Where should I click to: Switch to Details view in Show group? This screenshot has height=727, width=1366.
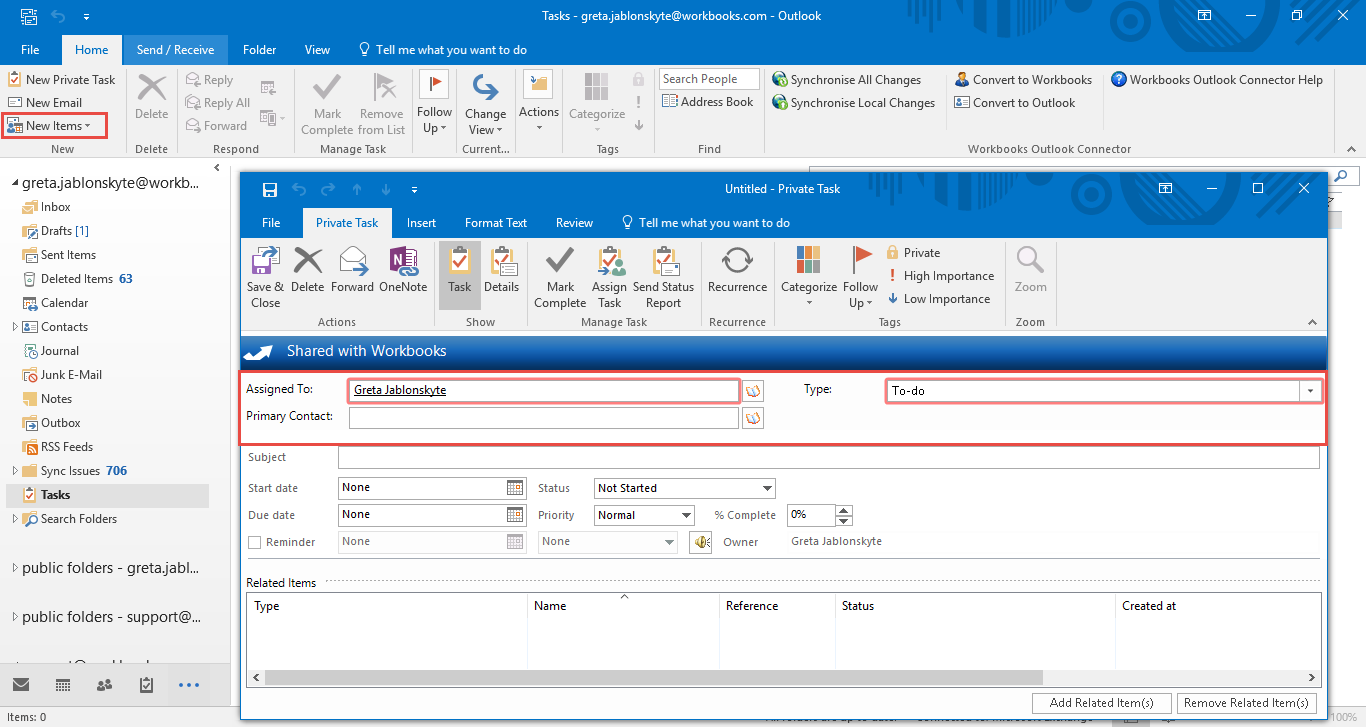(x=501, y=270)
